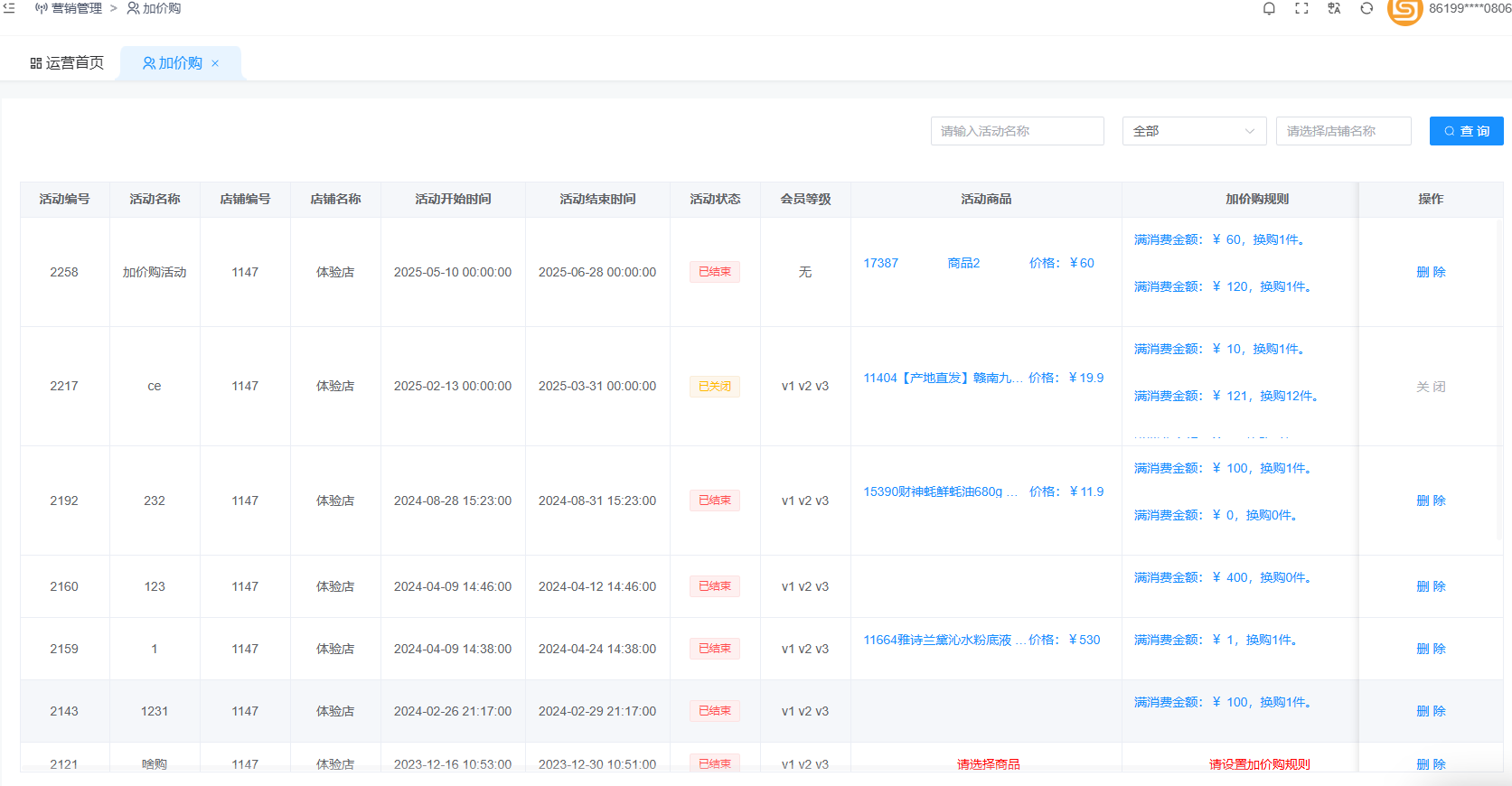Click 删除 for activity 2192
Screen dimensions: 1512x786
coord(1430,501)
